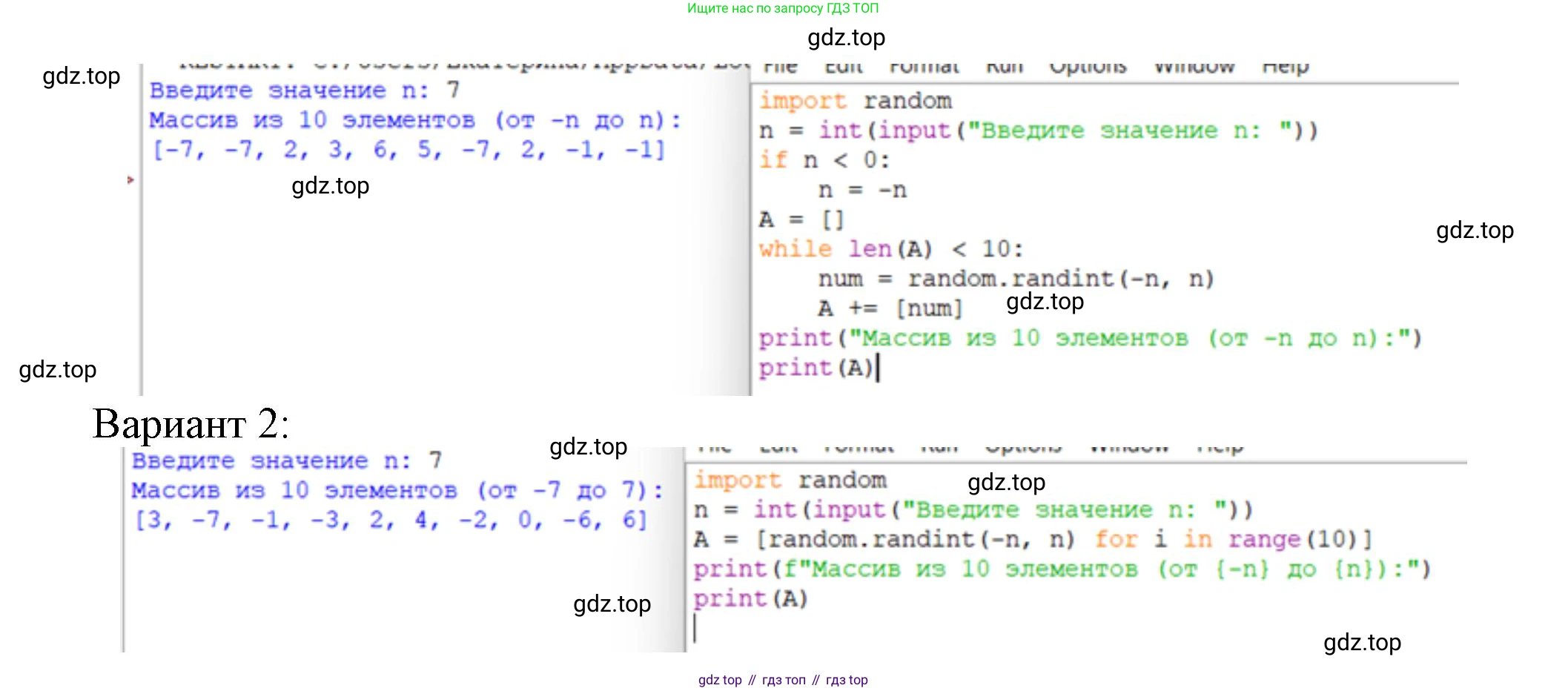Click 'Массив из 10 элементов (от -n до n):' output
Screen dimensions: 1568x691
[415, 120]
